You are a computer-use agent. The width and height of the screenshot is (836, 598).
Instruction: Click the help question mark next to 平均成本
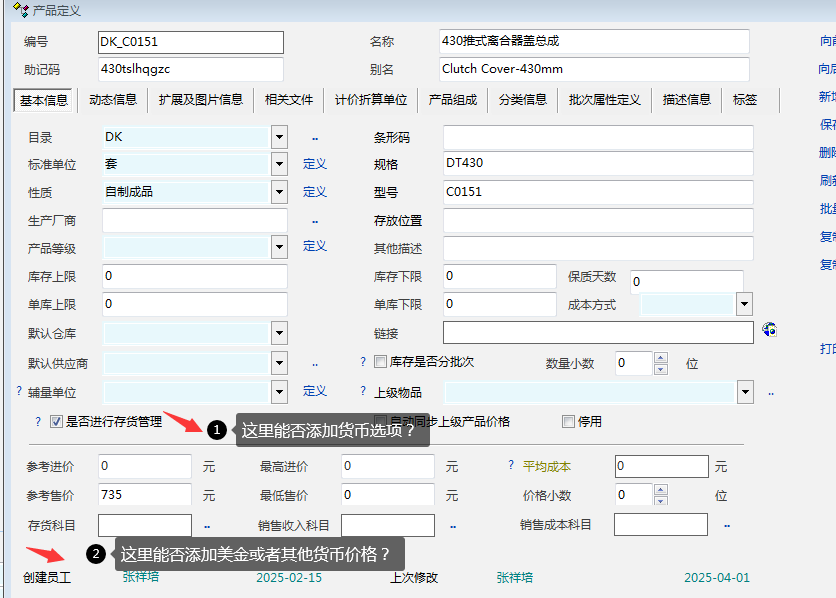(512, 466)
